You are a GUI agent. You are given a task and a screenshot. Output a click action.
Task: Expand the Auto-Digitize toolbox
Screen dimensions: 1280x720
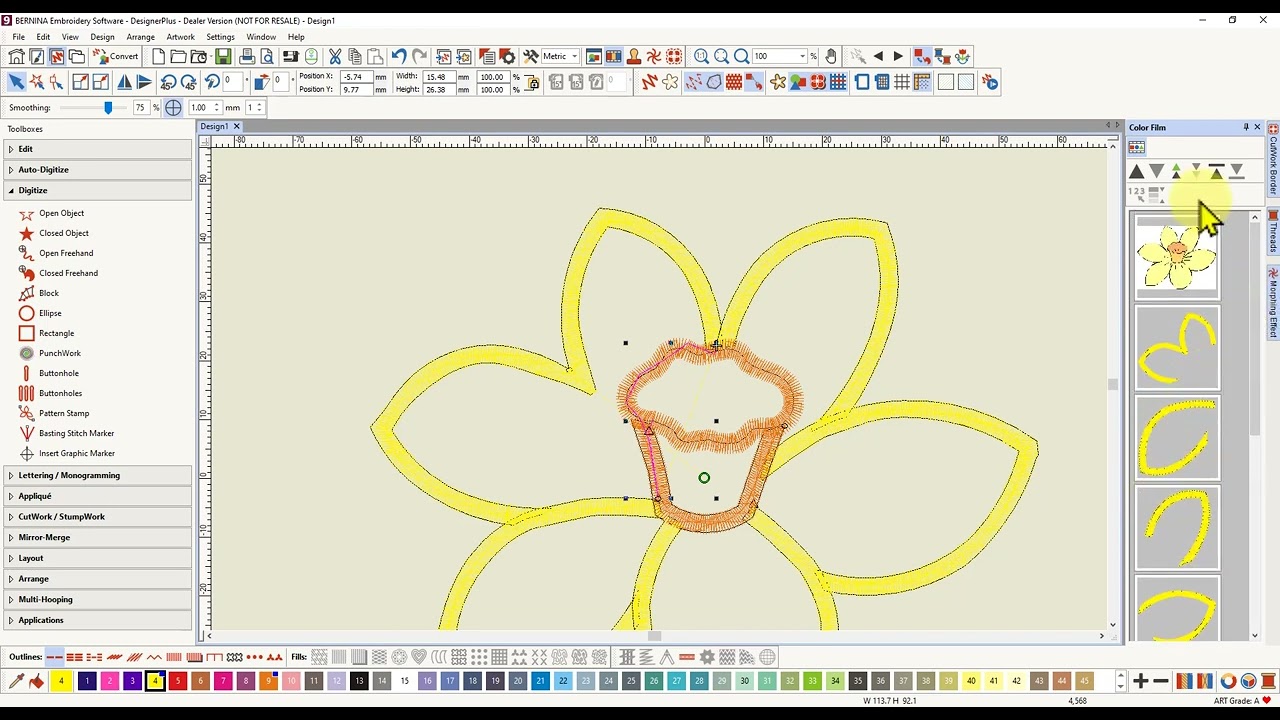coord(98,170)
